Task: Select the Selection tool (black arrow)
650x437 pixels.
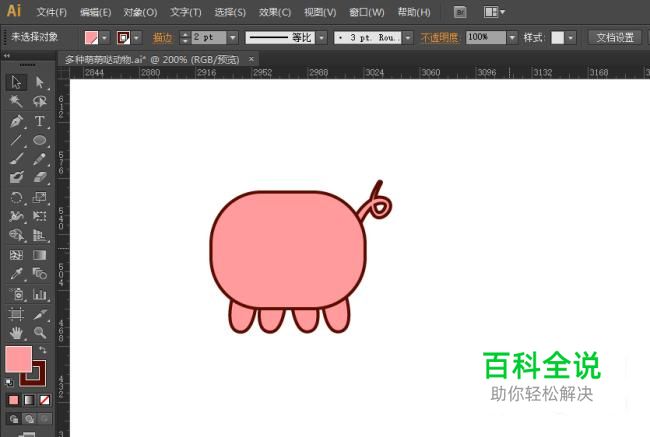Action: coord(16,82)
